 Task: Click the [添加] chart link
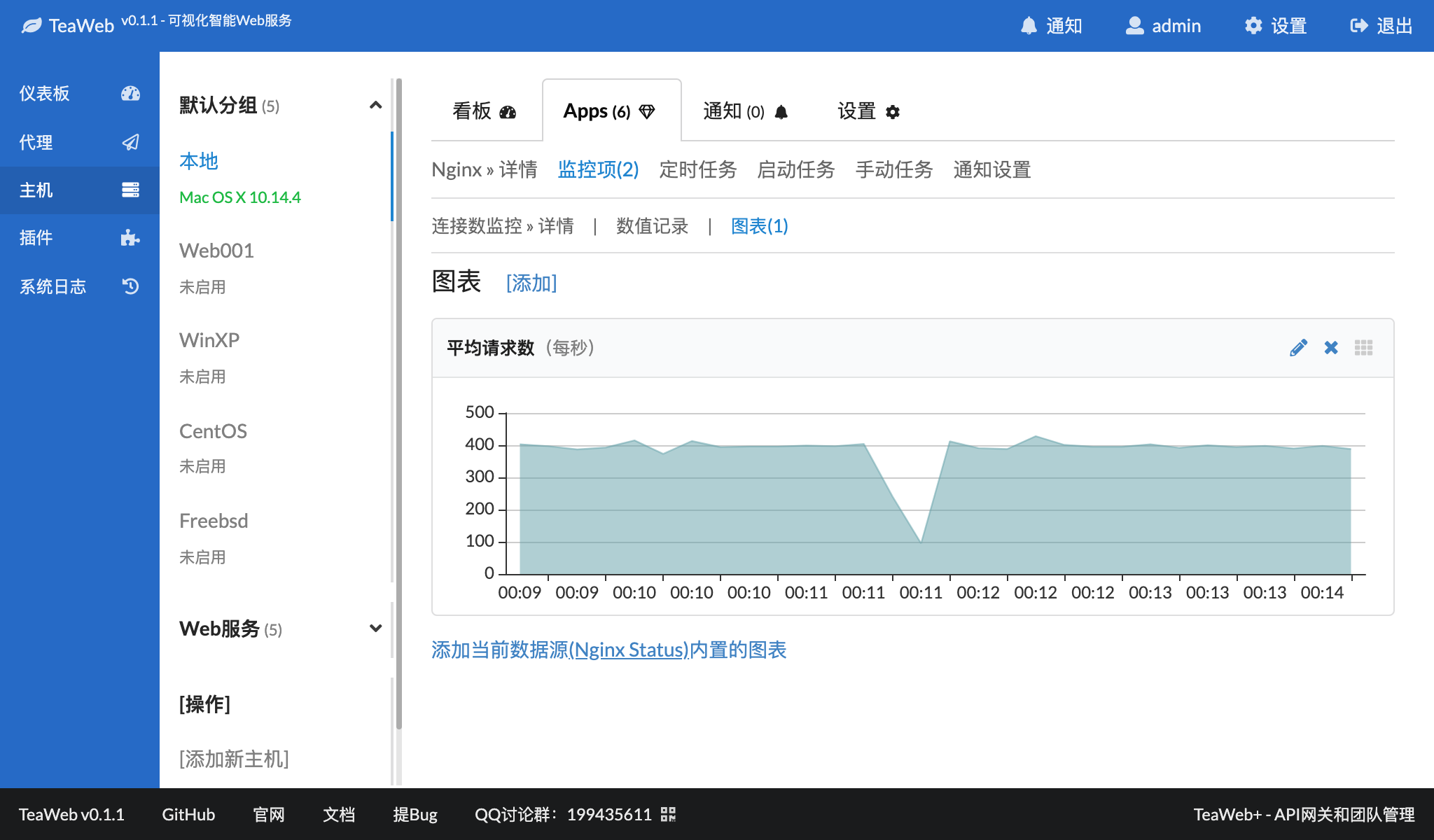tap(531, 283)
